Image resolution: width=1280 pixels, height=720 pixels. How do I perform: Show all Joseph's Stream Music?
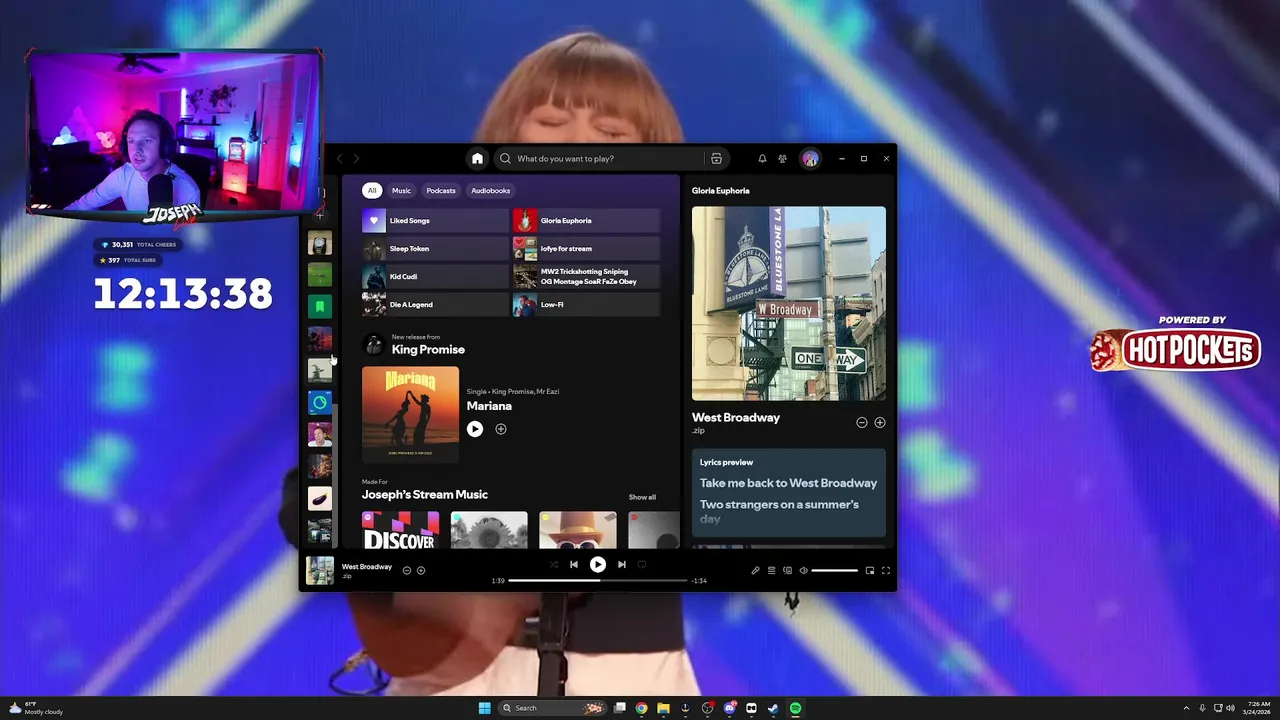[642, 497]
